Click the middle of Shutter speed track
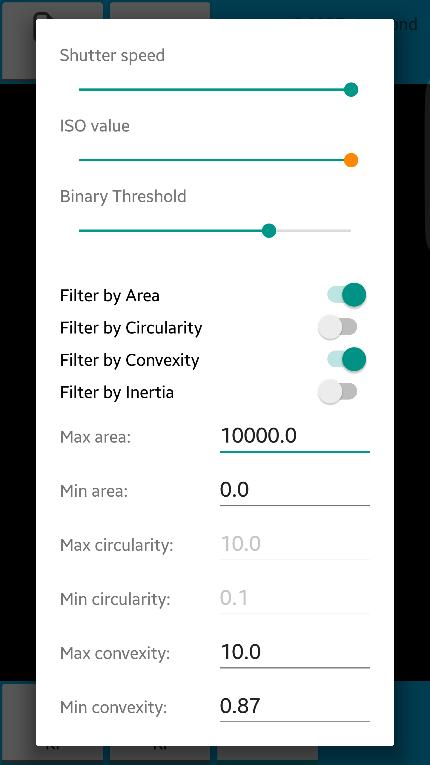This screenshot has height=765, width=430. tap(215, 90)
